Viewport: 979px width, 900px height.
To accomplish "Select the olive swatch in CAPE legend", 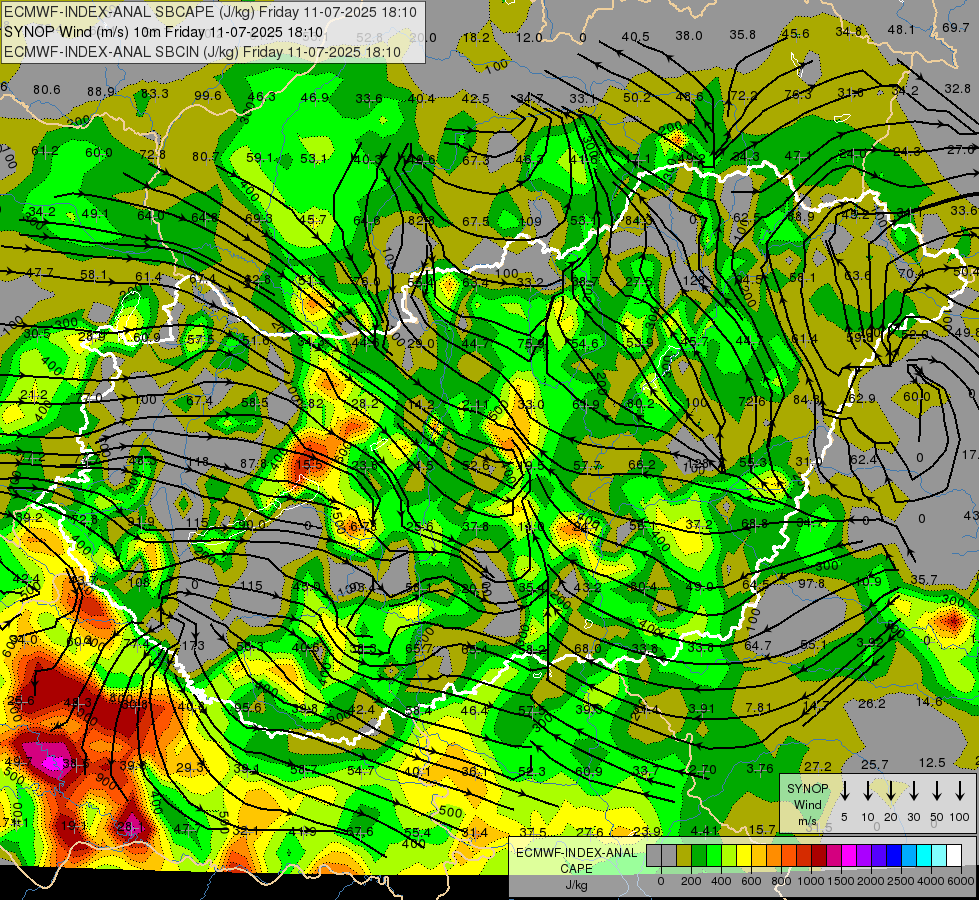I will pos(684,855).
